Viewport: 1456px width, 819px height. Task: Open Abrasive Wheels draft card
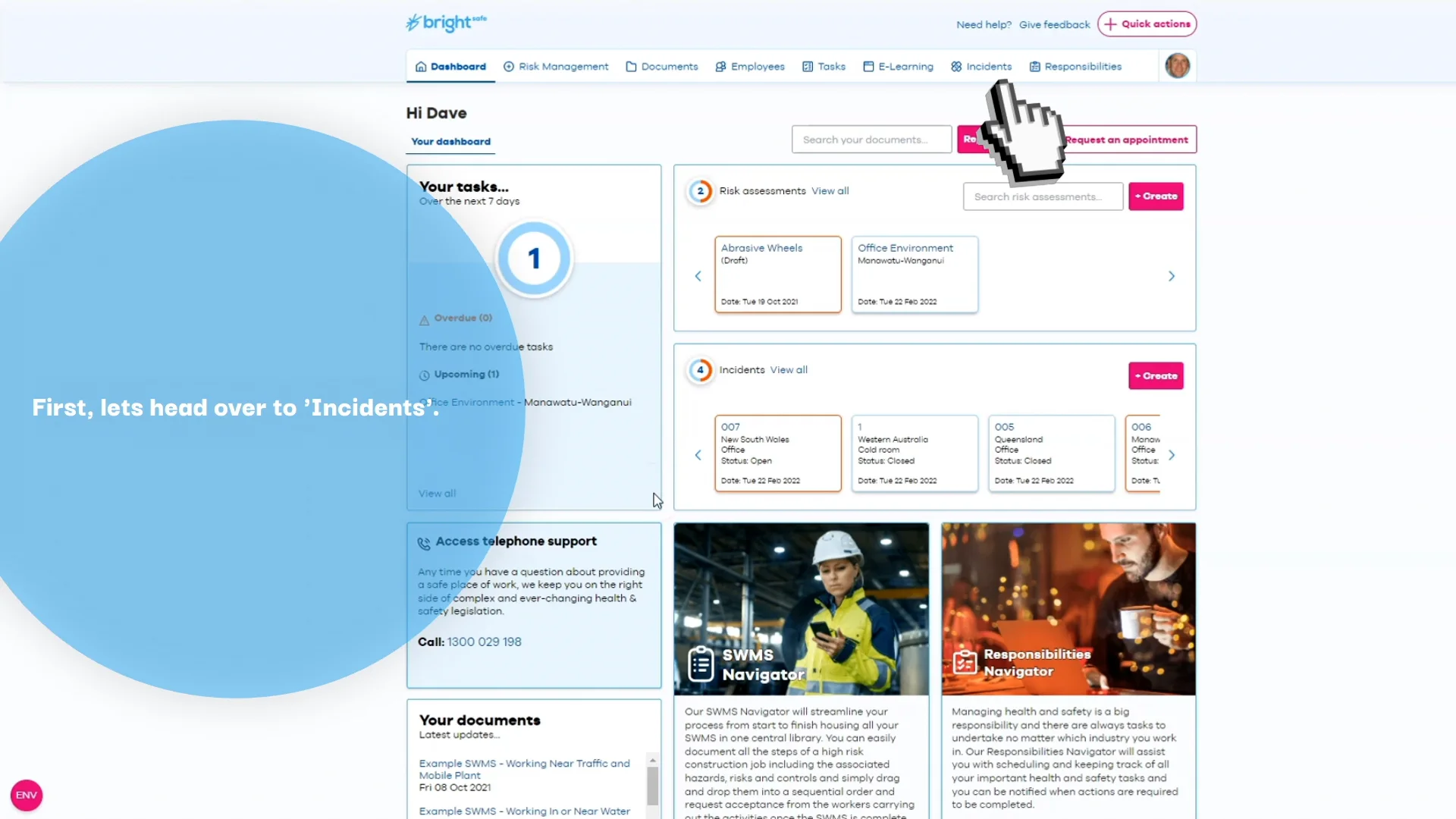(x=778, y=275)
